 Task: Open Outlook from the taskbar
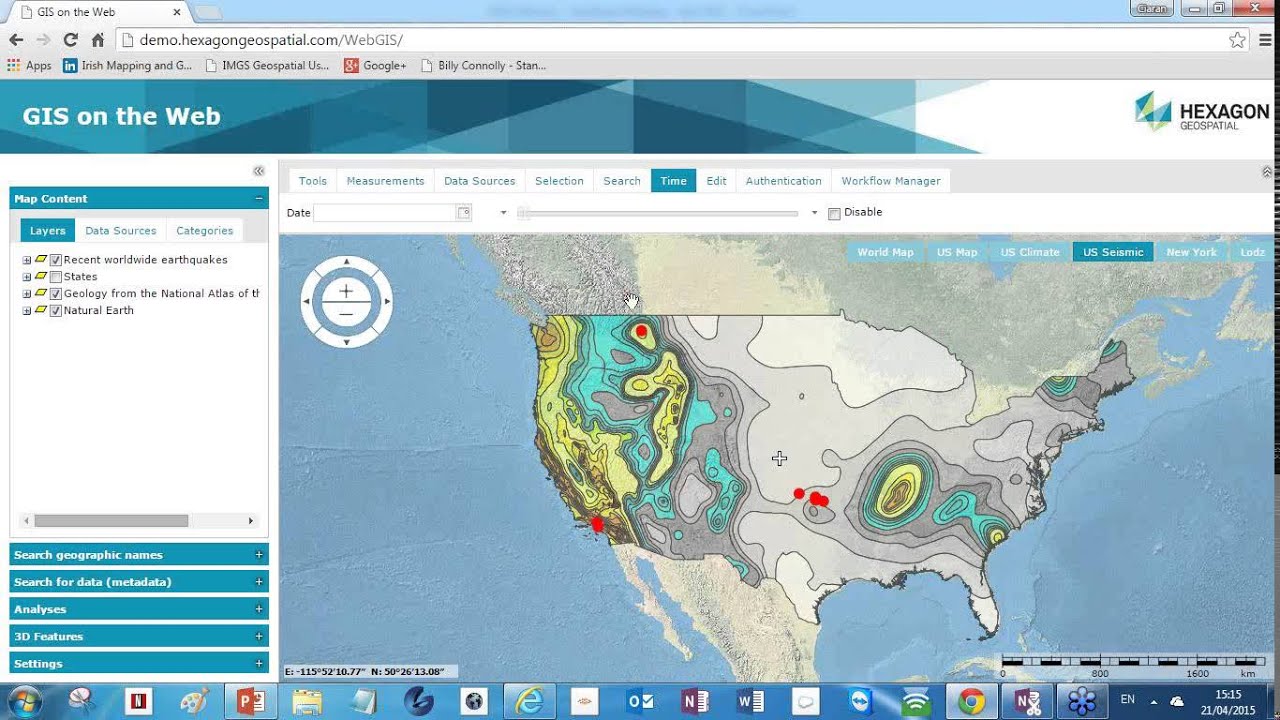click(639, 702)
